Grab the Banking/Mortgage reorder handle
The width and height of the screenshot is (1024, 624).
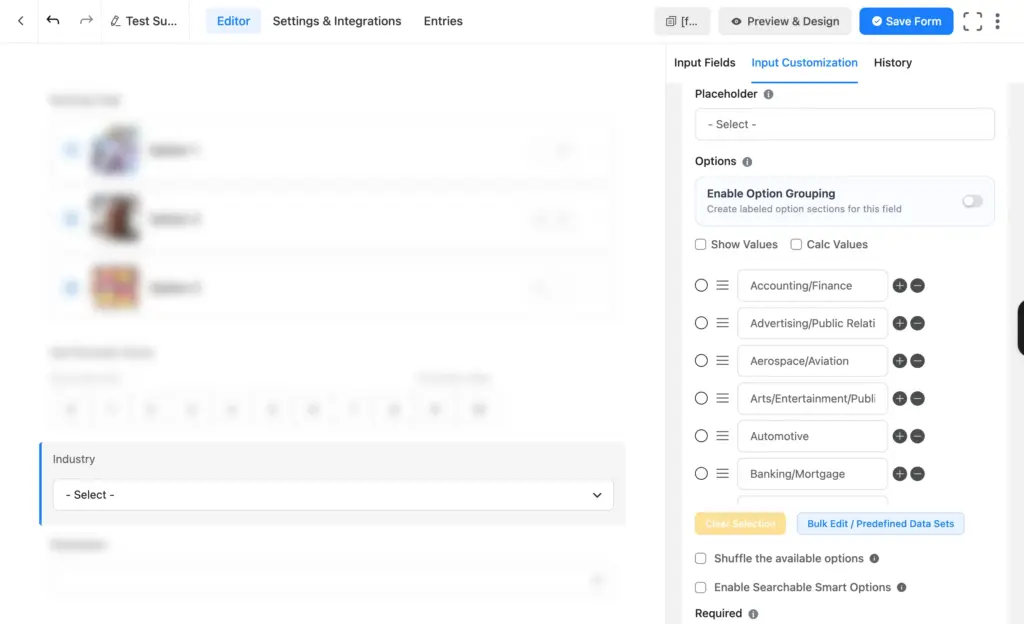tap(722, 474)
